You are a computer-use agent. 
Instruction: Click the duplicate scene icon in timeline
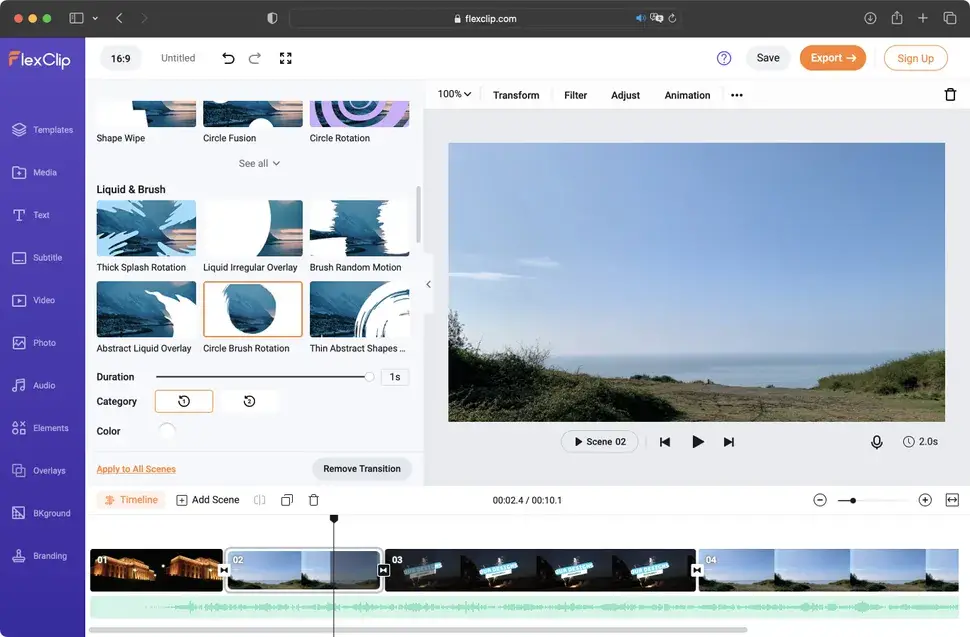pos(287,500)
